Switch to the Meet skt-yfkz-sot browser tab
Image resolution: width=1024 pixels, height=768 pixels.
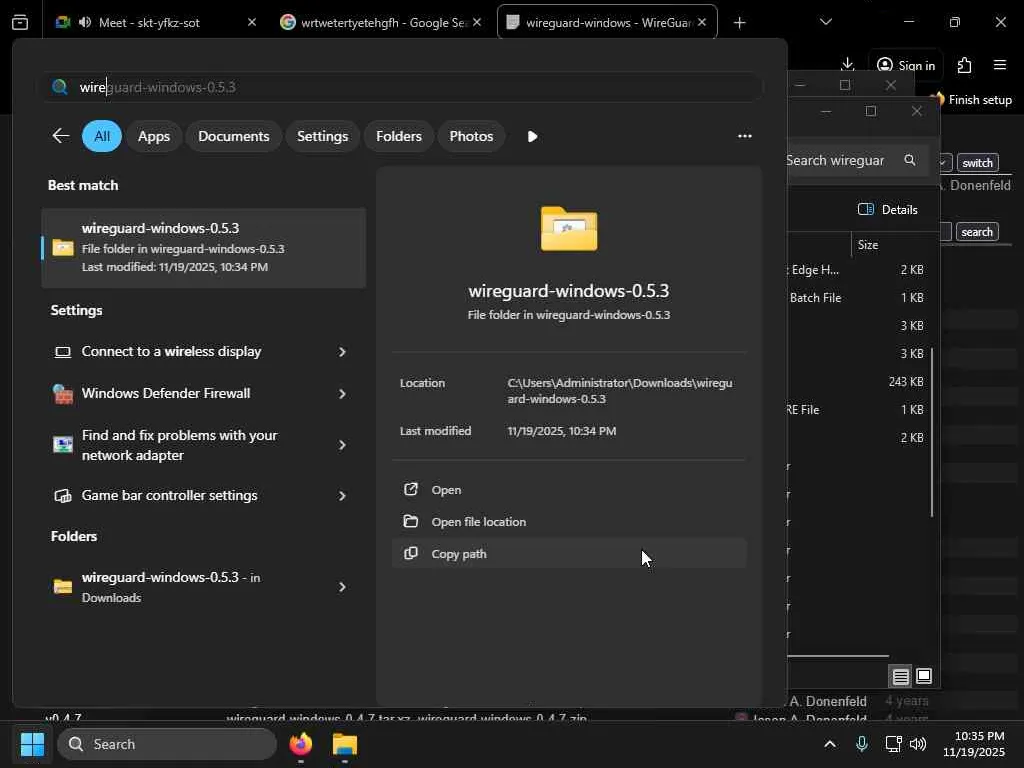pos(155,22)
